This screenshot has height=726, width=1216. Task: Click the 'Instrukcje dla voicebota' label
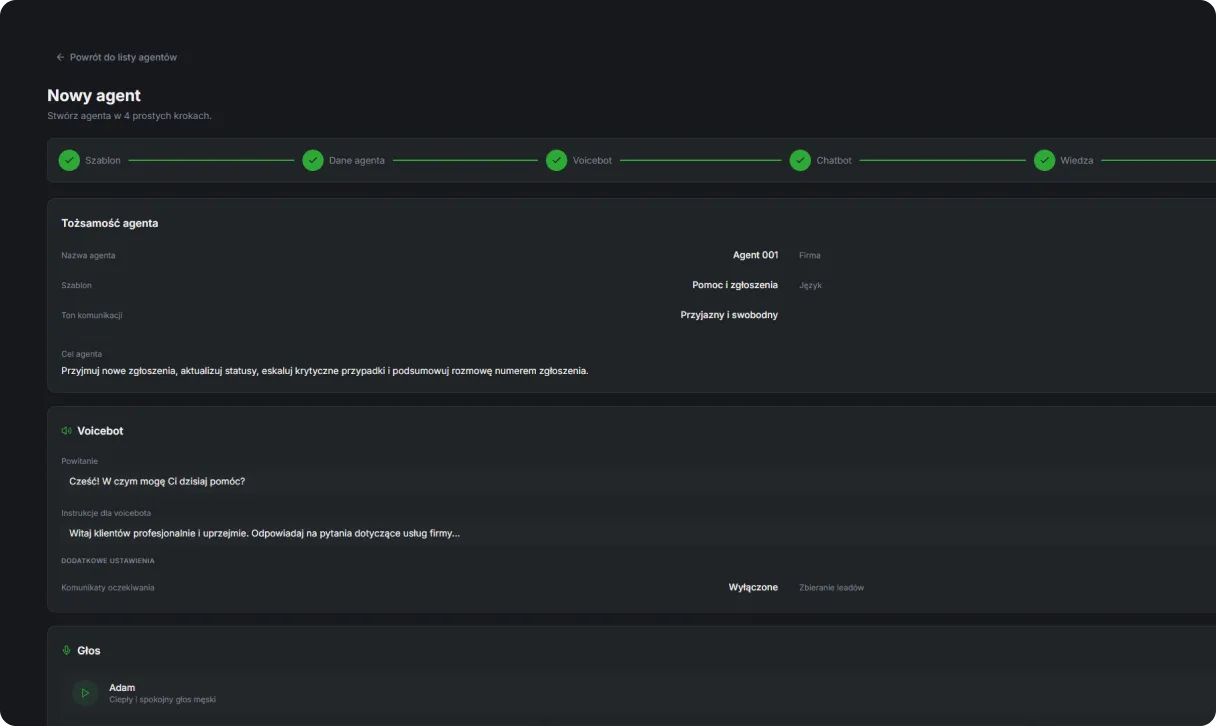point(106,513)
